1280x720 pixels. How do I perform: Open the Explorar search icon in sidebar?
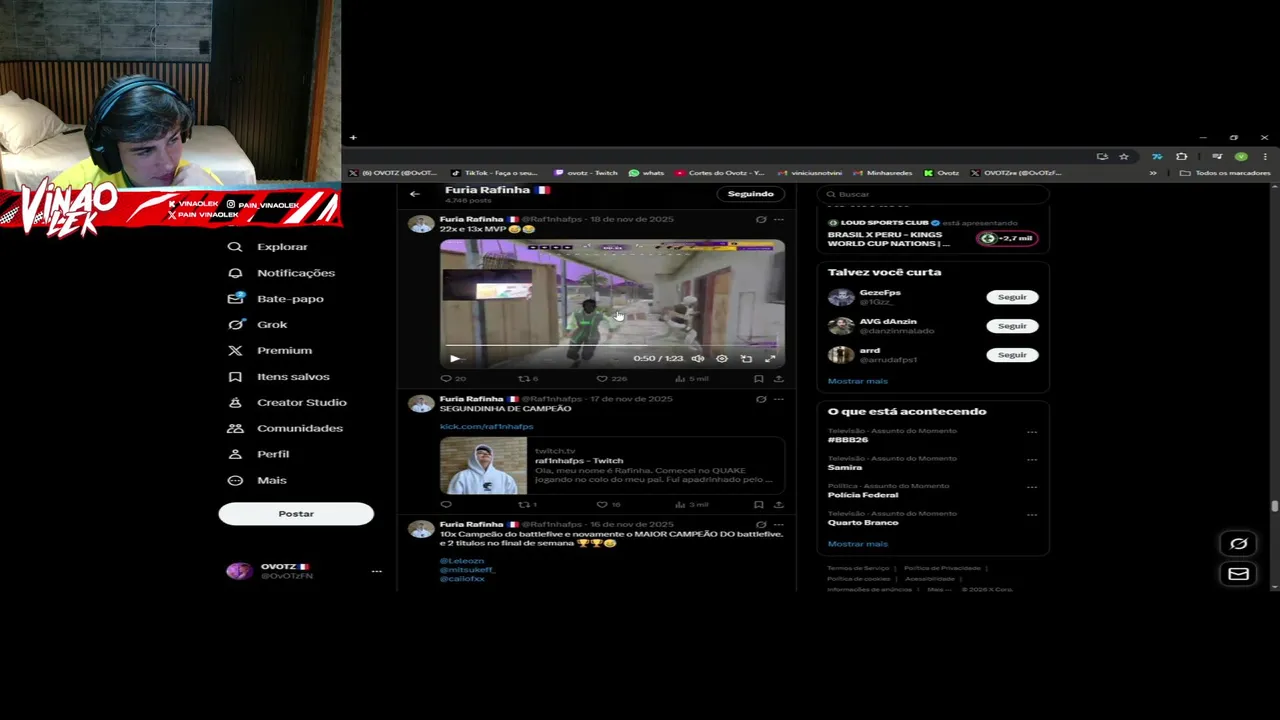[235, 247]
